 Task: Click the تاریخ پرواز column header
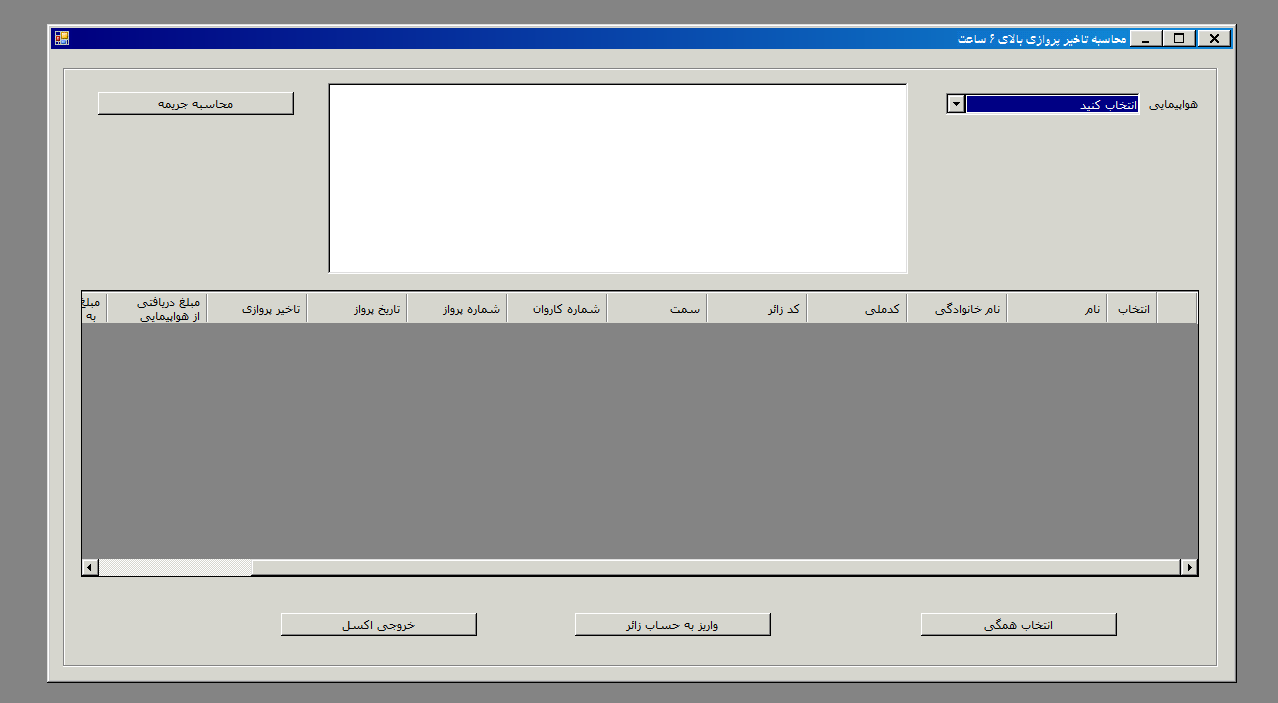click(x=356, y=309)
